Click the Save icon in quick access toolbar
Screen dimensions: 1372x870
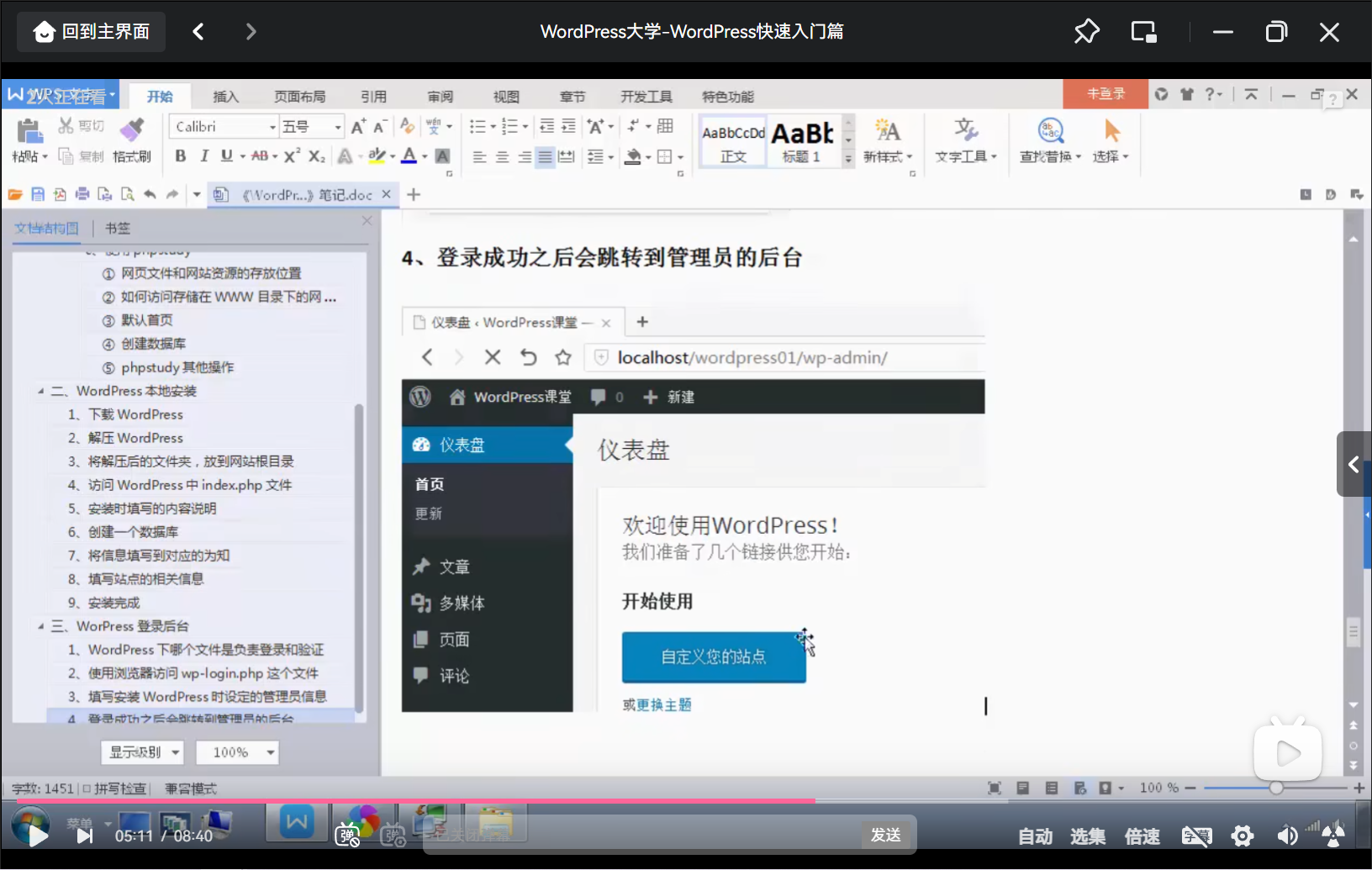pyautogui.click(x=38, y=194)
